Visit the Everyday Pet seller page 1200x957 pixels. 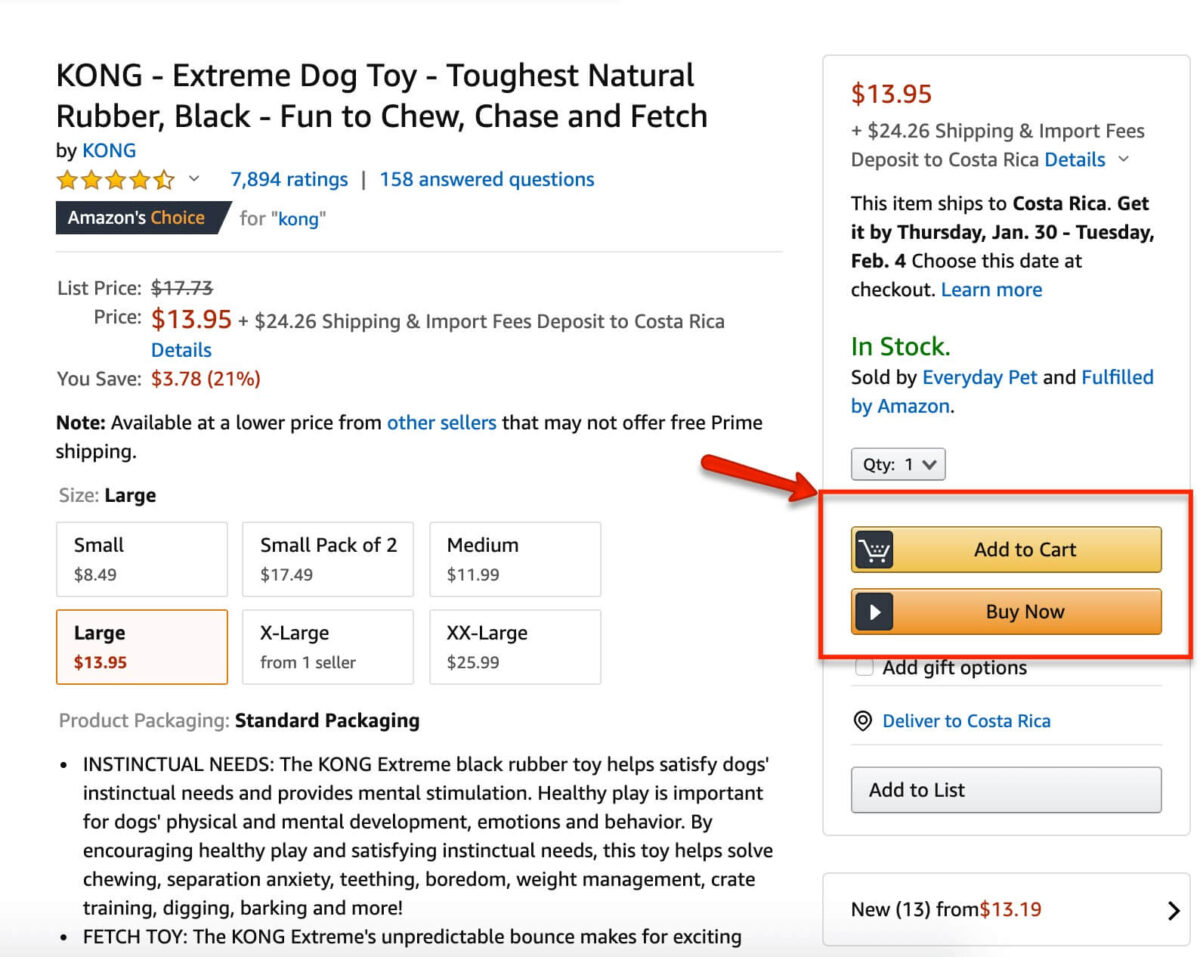click(x=980, y=377)
